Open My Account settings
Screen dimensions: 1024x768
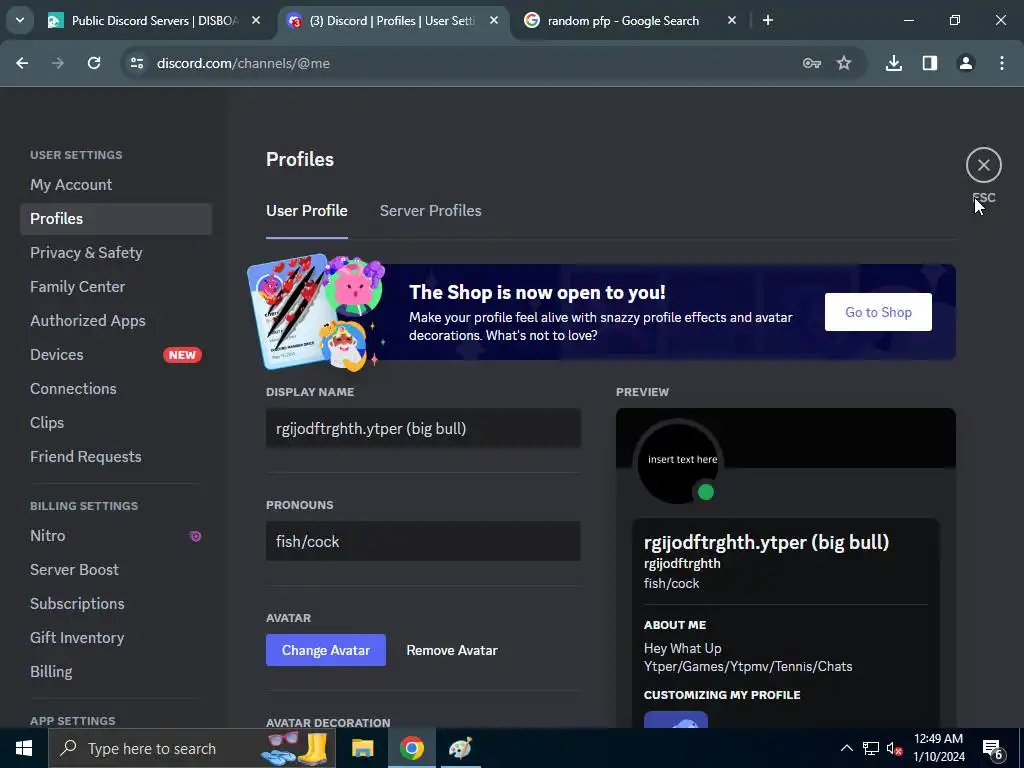point(116,185)
